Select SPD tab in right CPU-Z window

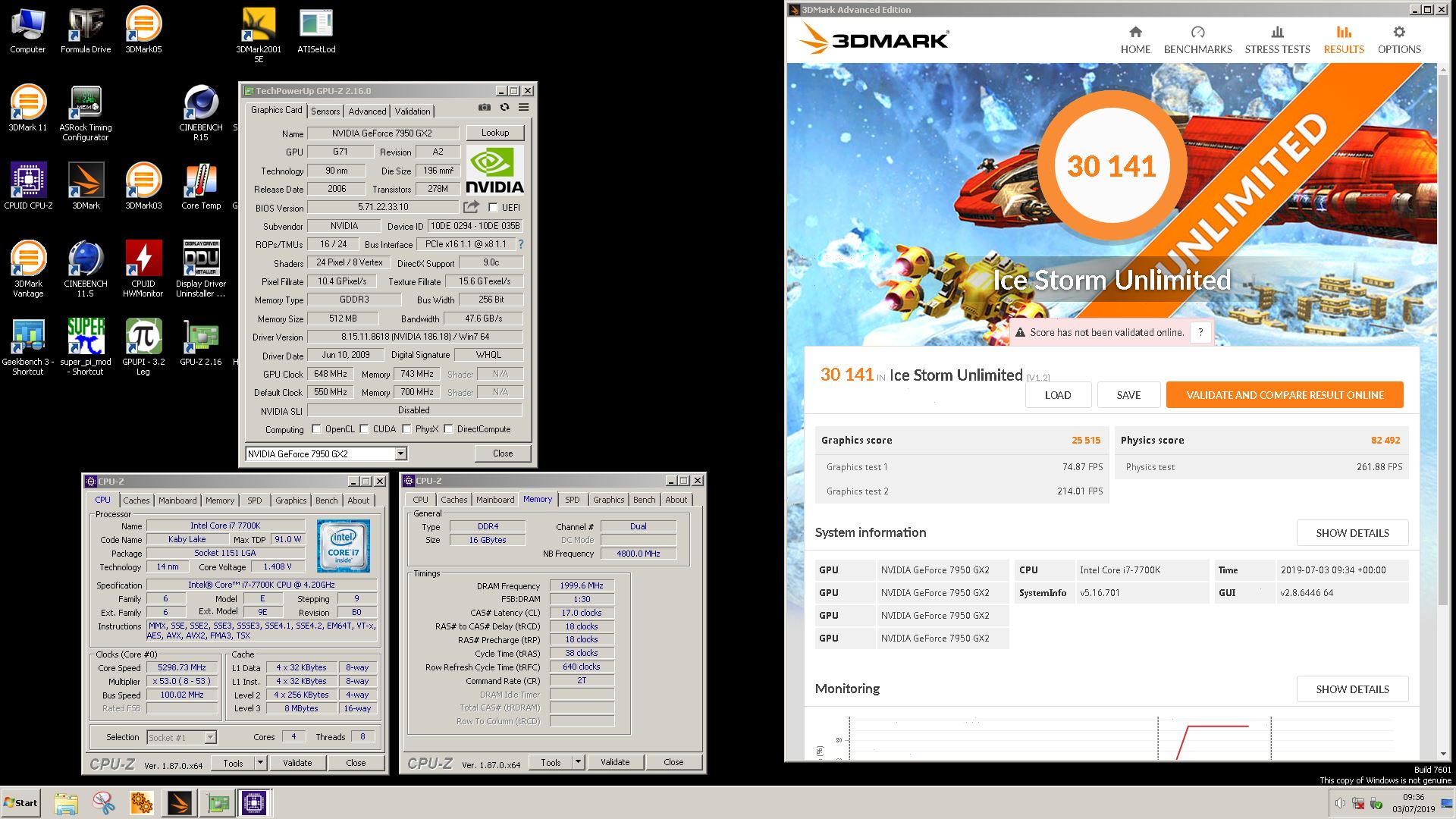(x=573, y=500)
